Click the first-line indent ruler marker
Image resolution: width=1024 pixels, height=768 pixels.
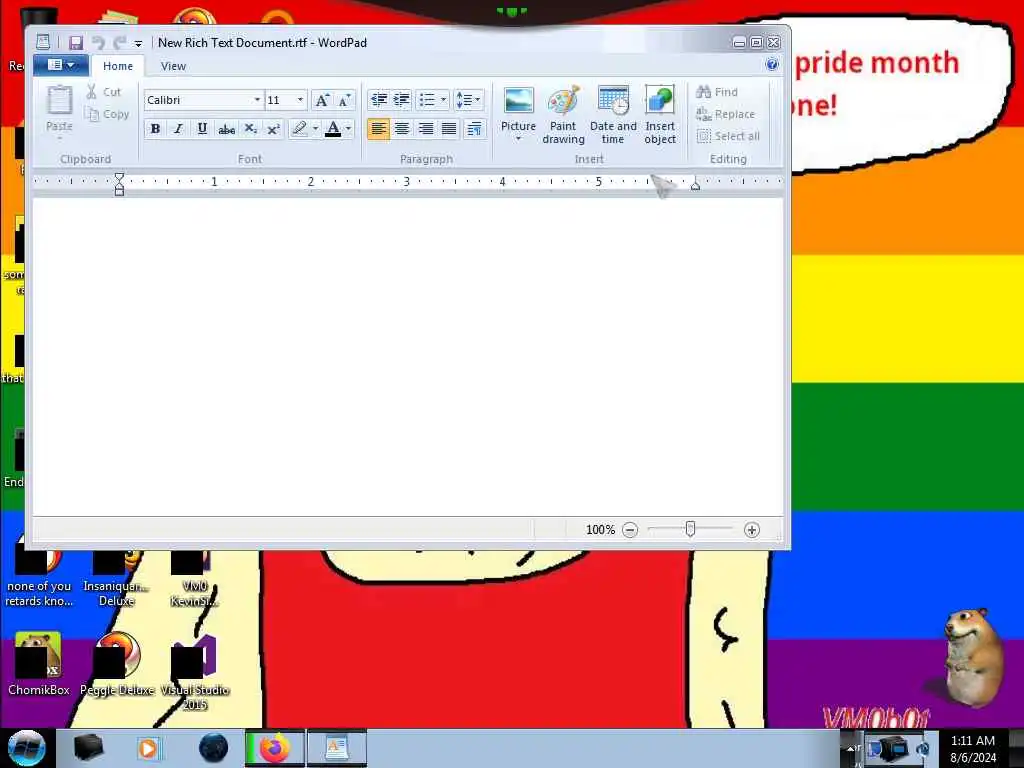coord(119,178)
